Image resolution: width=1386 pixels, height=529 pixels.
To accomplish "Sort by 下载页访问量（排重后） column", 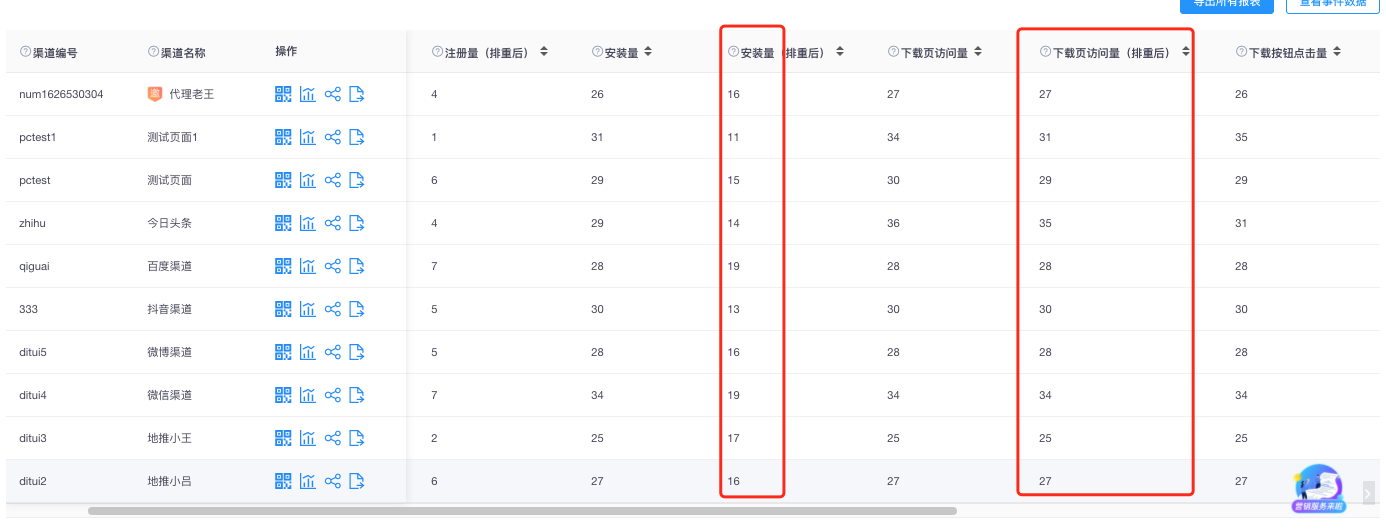I will (x=1185, y=52).
